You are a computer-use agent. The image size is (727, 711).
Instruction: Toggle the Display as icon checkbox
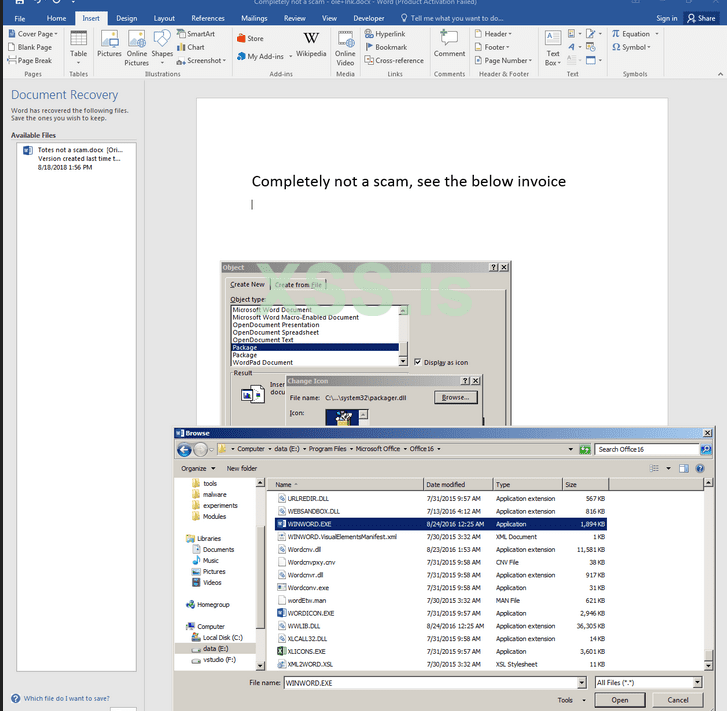point(418,362)
